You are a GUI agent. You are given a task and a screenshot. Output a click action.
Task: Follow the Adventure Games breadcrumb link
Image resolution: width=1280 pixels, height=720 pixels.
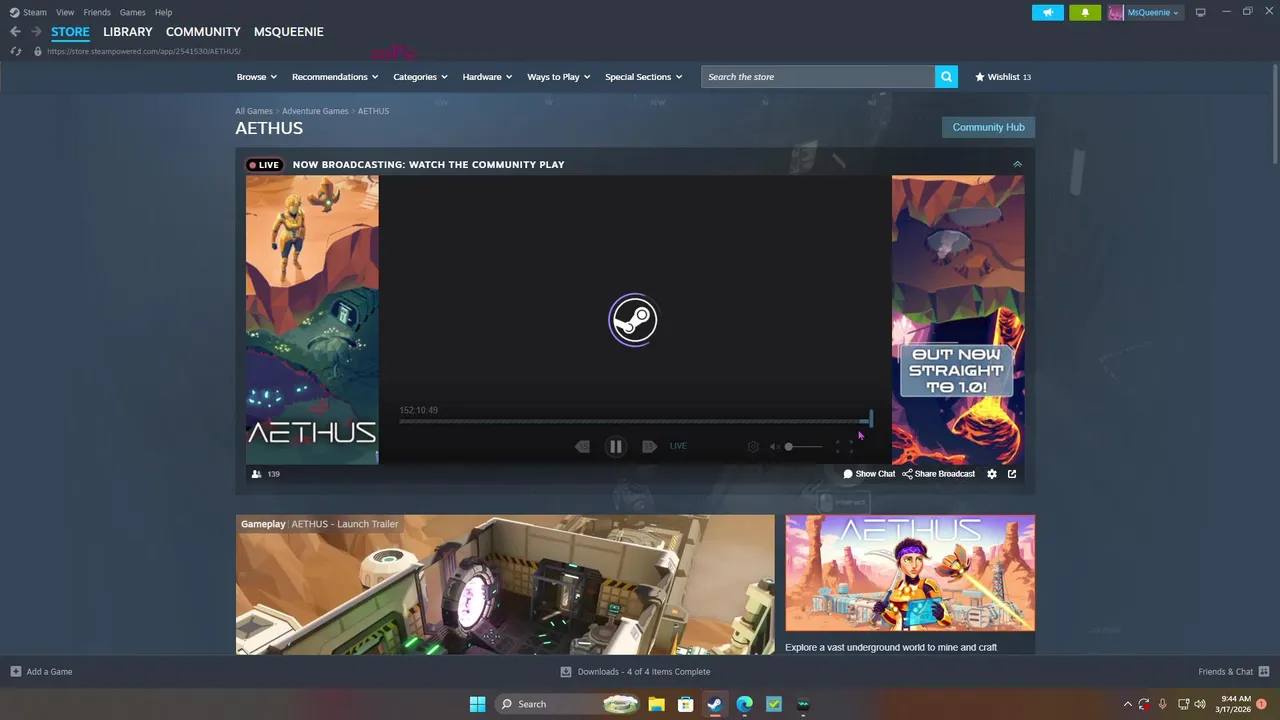tap(315, 111)
